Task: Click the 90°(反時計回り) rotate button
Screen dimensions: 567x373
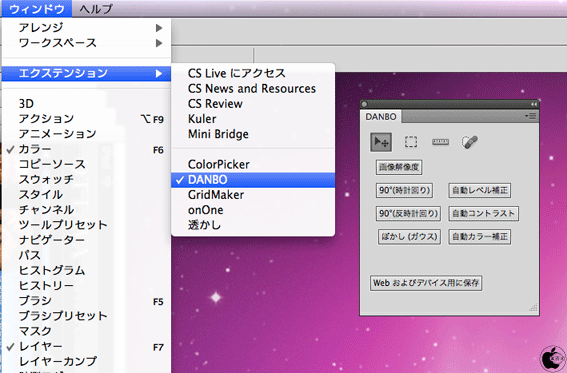Action: coord(409,214)
